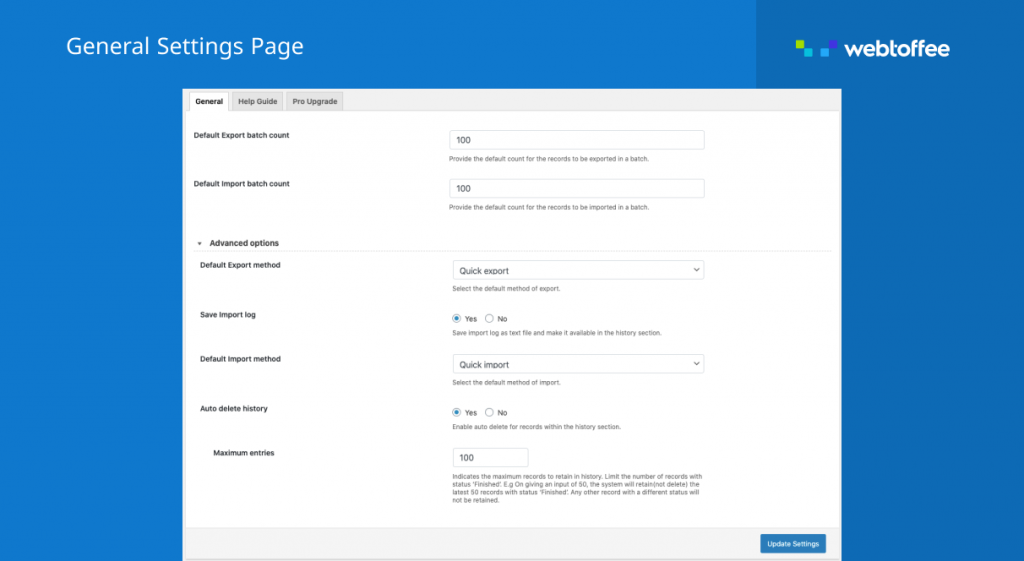
Task: Click the Maximum entries input field
Action: [490, 457]
